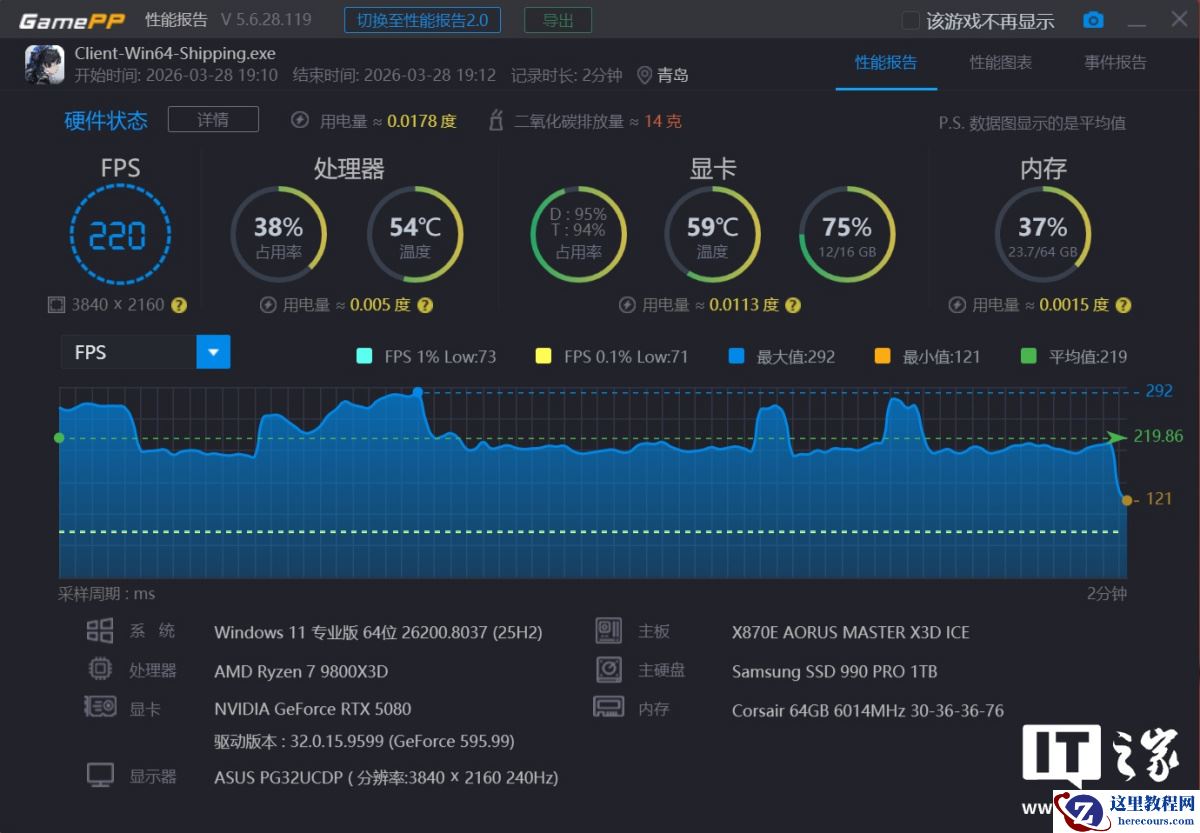Click the camera screenshot icon
Viewport: 1200px width, 833px height.
(1093, 21)
